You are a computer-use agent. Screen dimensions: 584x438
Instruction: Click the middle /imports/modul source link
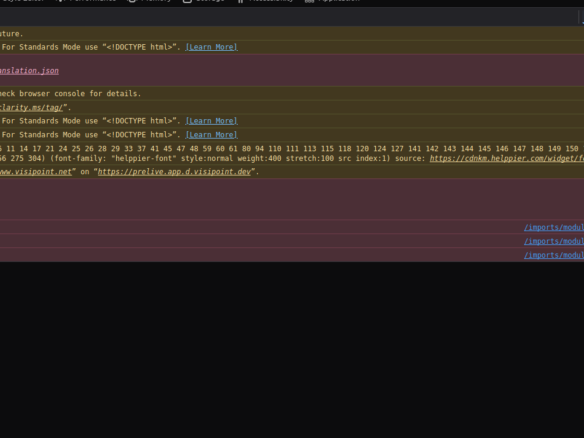pyautogui.click(x=554, y=241)
